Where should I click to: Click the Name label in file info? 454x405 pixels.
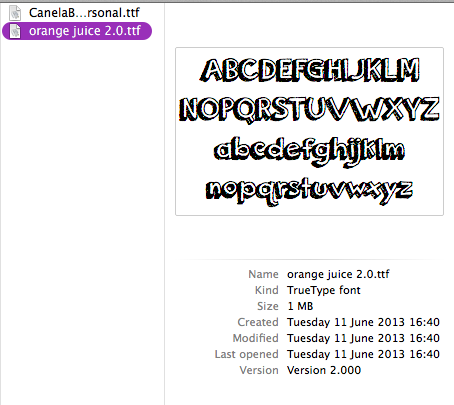click(263, 274)
